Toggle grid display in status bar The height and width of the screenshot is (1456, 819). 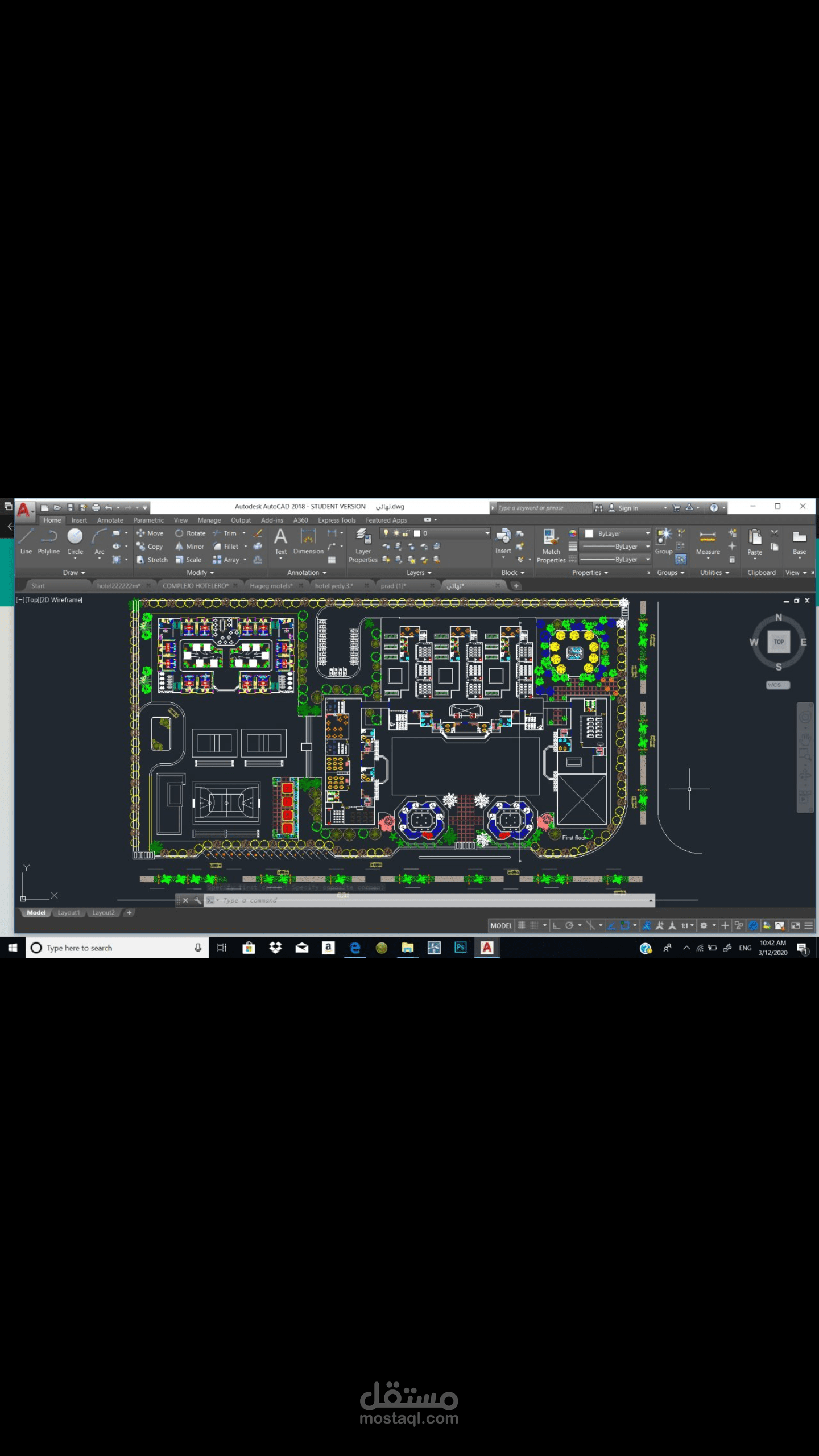pyautogui.click(x=522, y=925)
